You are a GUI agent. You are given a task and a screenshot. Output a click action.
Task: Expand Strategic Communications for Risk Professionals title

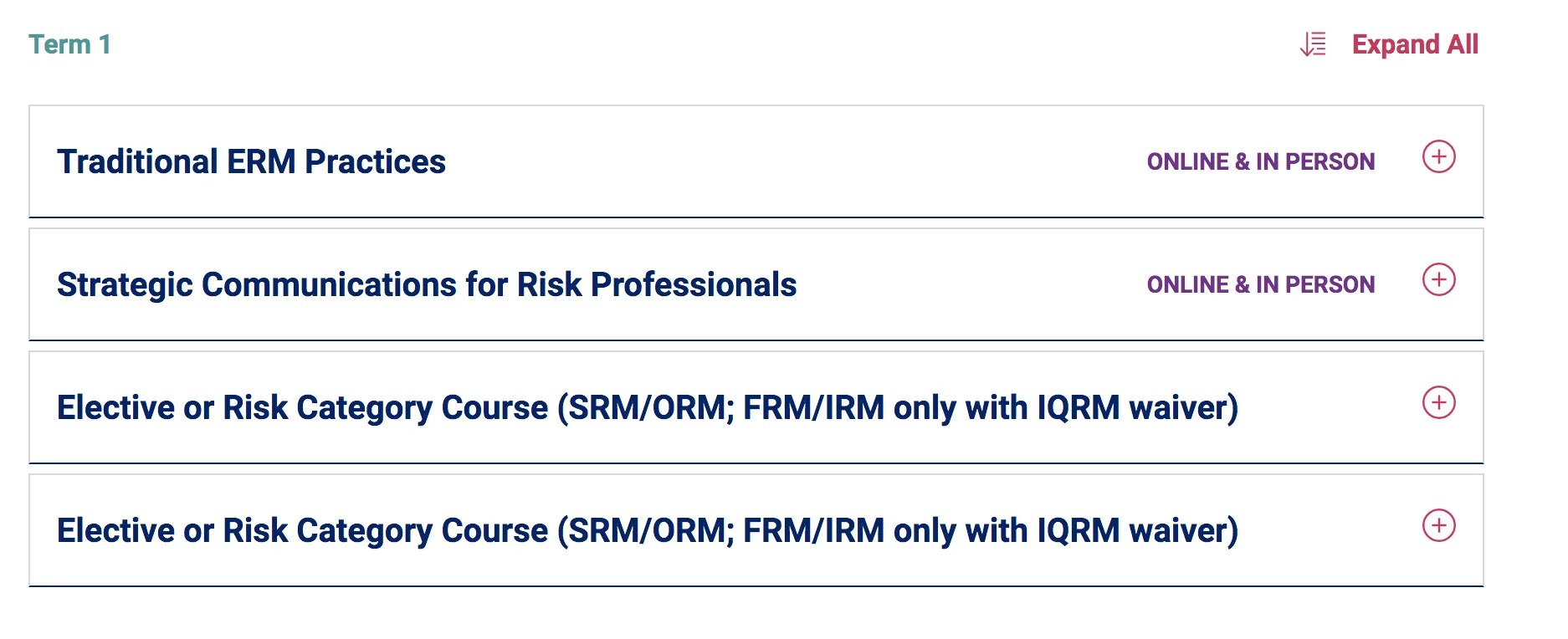click(426, 284)
